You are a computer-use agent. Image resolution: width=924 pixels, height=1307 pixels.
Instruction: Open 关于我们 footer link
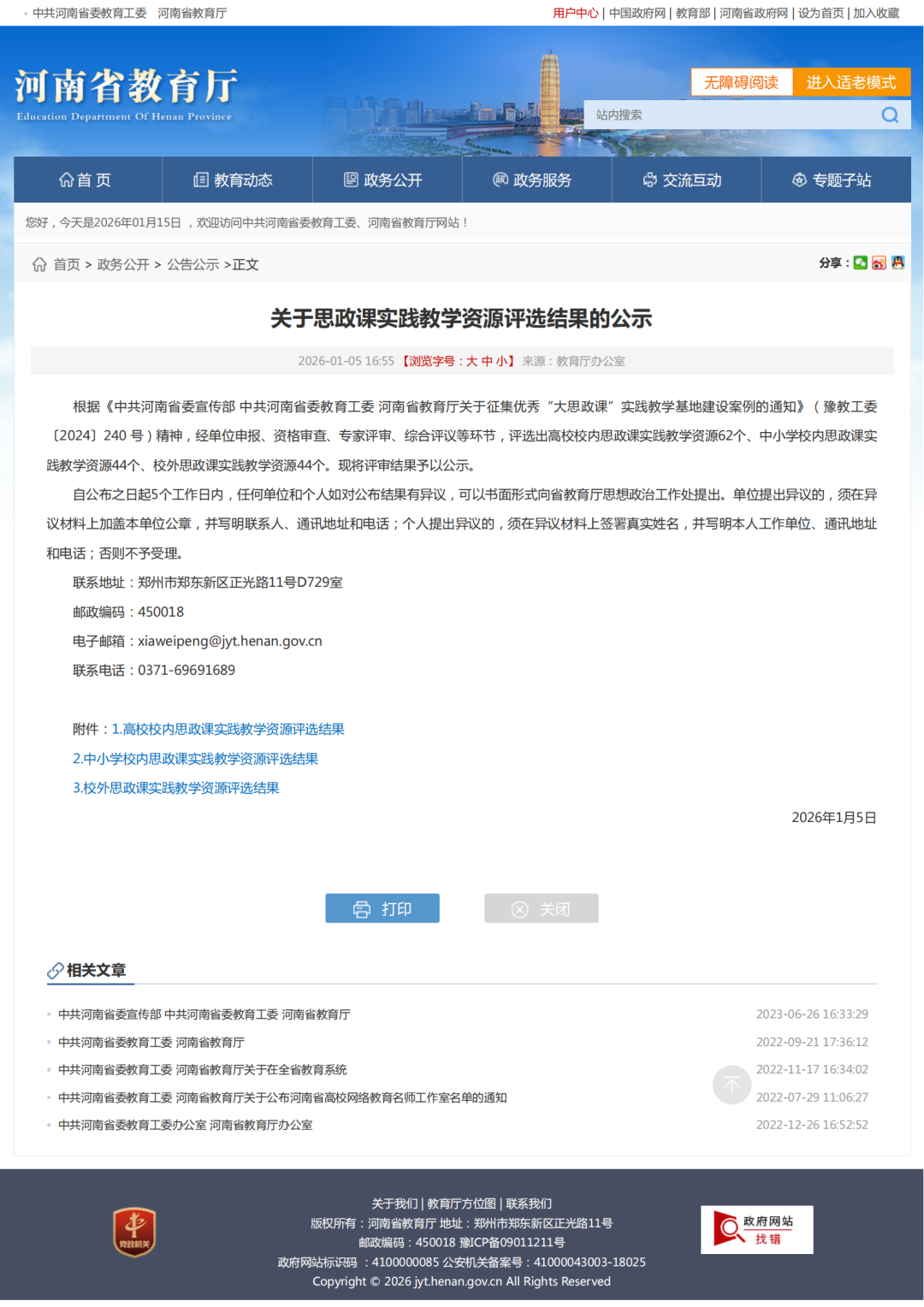394,1204
